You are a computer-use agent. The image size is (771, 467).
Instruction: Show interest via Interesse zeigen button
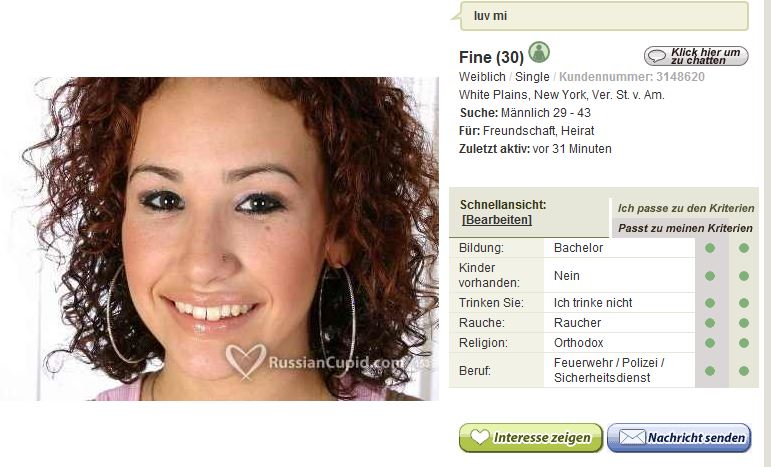531,438
